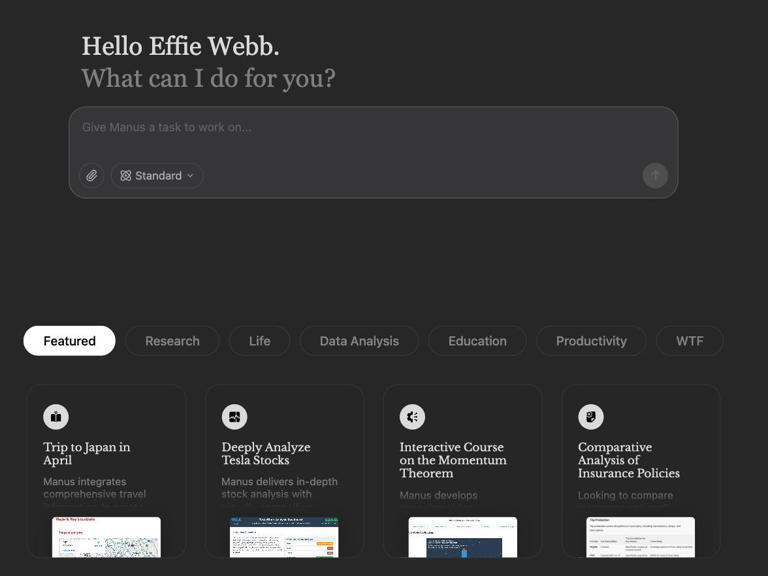Show the WTF category tab
This screenshot has width=768, height=576.
(689, 341)
